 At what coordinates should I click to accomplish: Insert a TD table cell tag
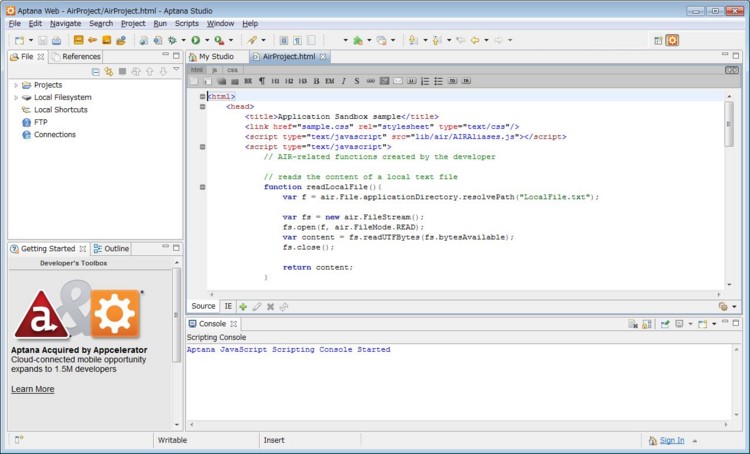[452, 81]
